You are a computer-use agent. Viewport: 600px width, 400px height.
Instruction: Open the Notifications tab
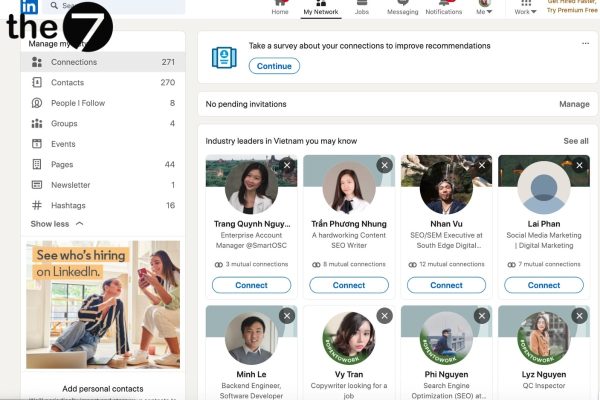pyautogui.click(x=444, y=8)
